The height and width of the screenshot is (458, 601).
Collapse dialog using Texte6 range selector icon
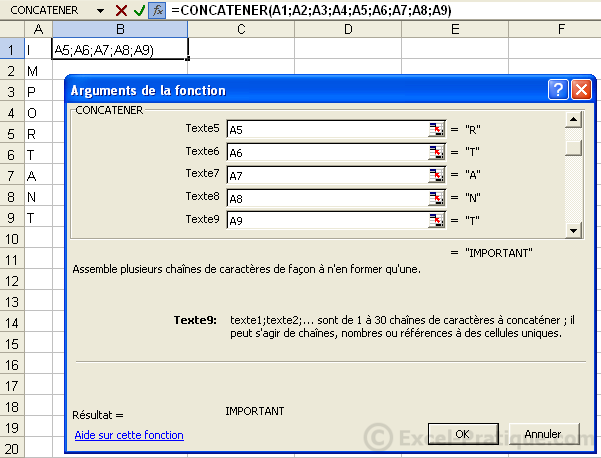437,153
